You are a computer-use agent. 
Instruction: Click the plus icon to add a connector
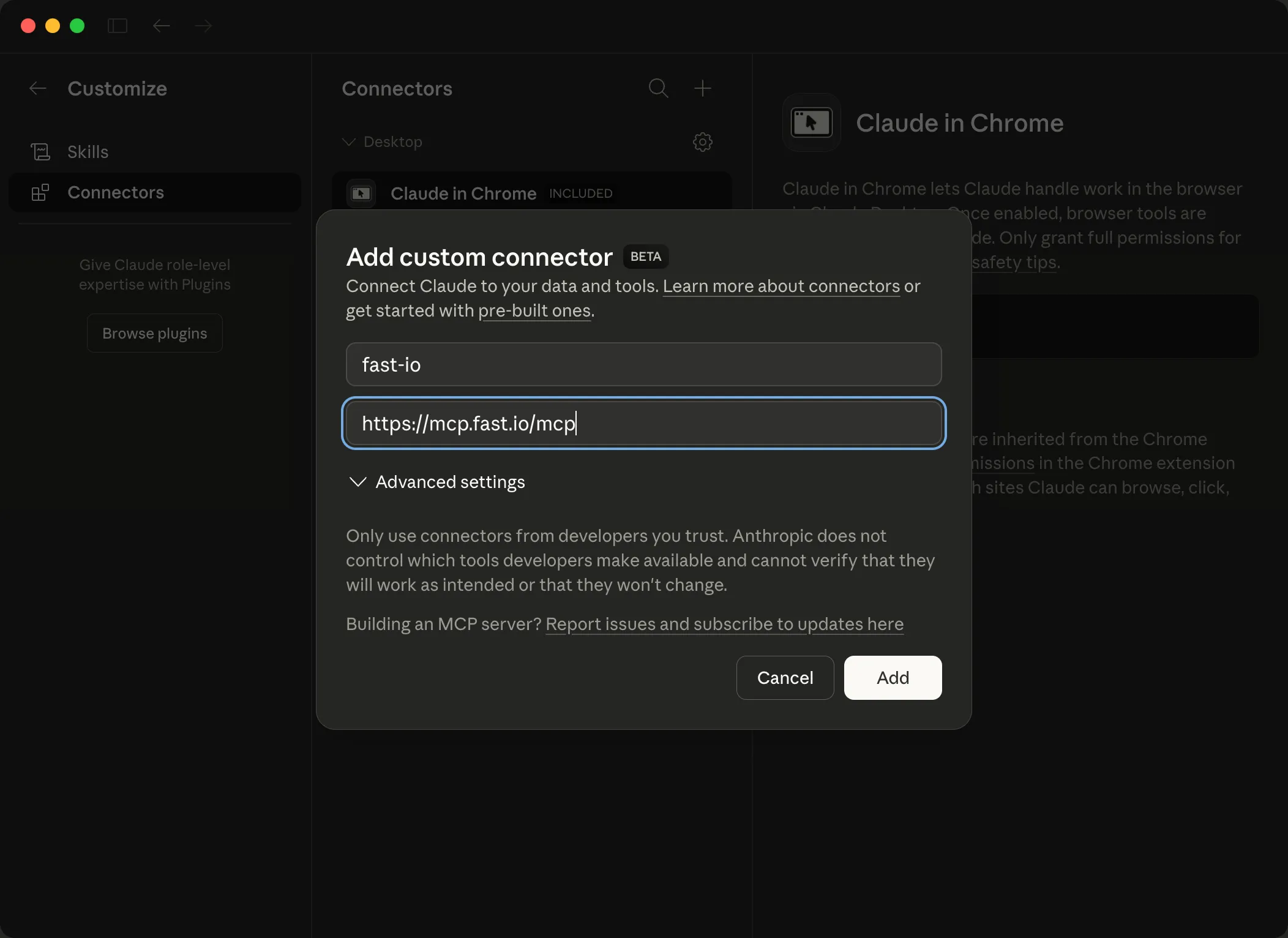tap(702, 88)
